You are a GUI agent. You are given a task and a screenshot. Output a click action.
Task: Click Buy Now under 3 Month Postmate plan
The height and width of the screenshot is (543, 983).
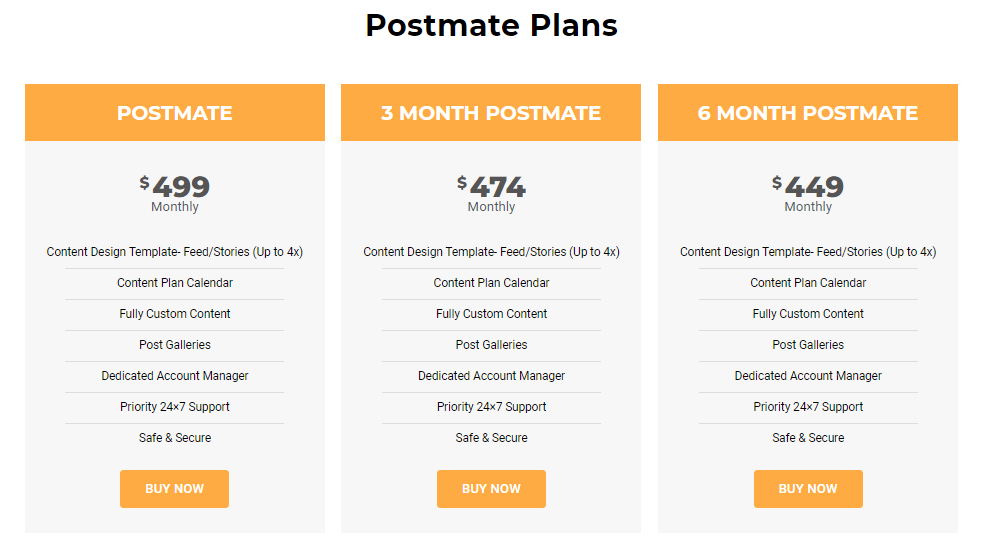[491, 488]
